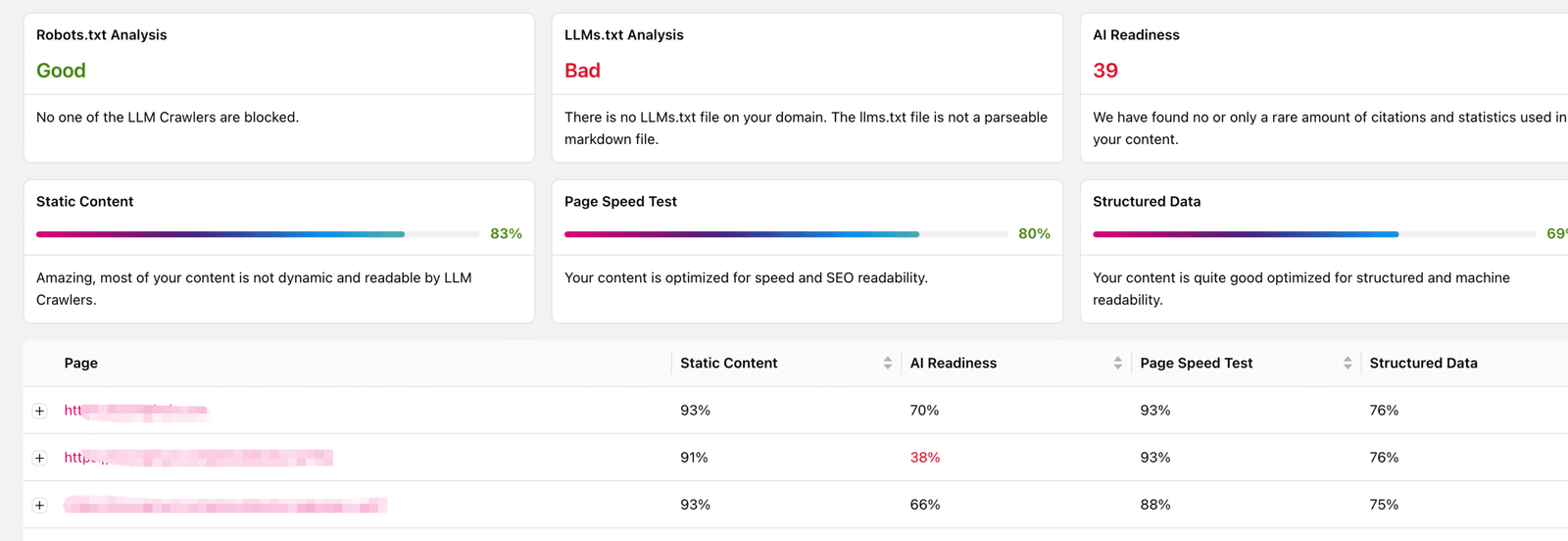Click the Robots.txt Analysis card title
This screenshot has width=1568, height=541.
102,34
